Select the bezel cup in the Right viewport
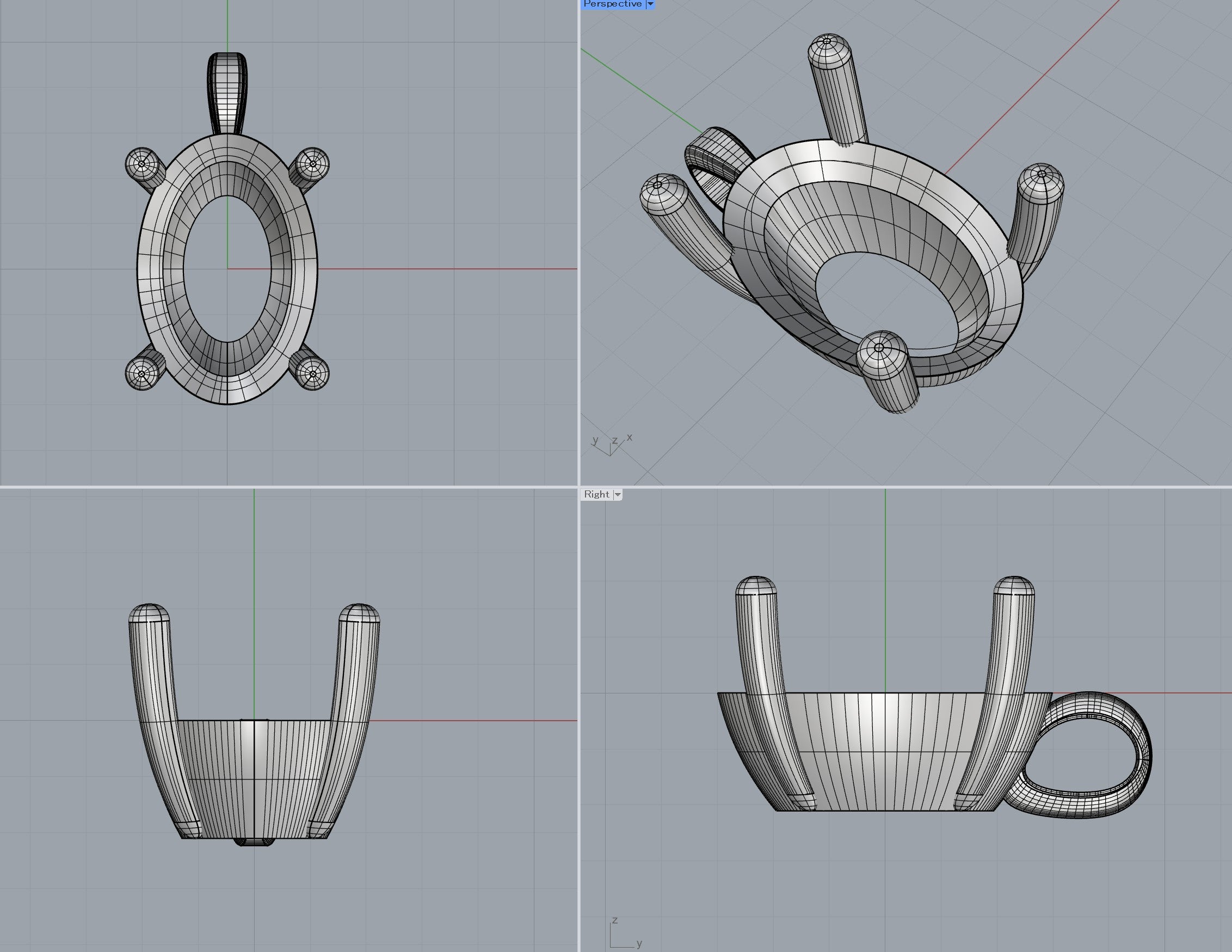Screen dimensions: 1232x952 point(884,752)
